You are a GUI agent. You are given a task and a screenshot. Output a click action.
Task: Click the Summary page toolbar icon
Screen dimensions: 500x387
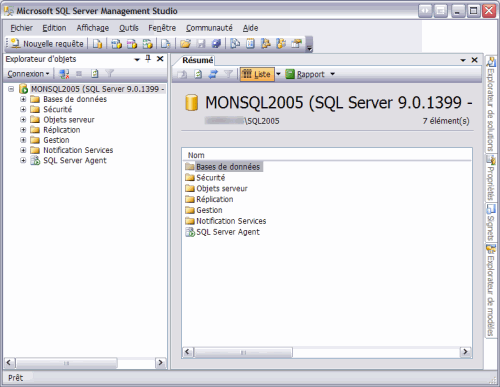point(250,44)
